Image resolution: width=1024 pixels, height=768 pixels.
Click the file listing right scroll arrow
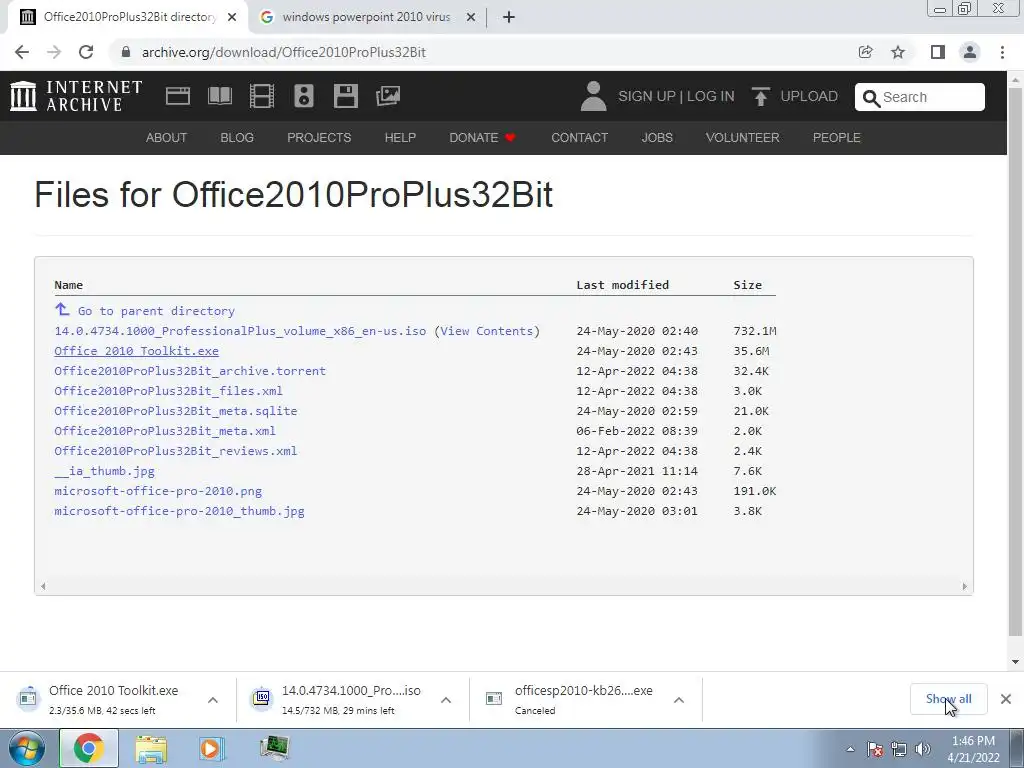click(965, 586)
